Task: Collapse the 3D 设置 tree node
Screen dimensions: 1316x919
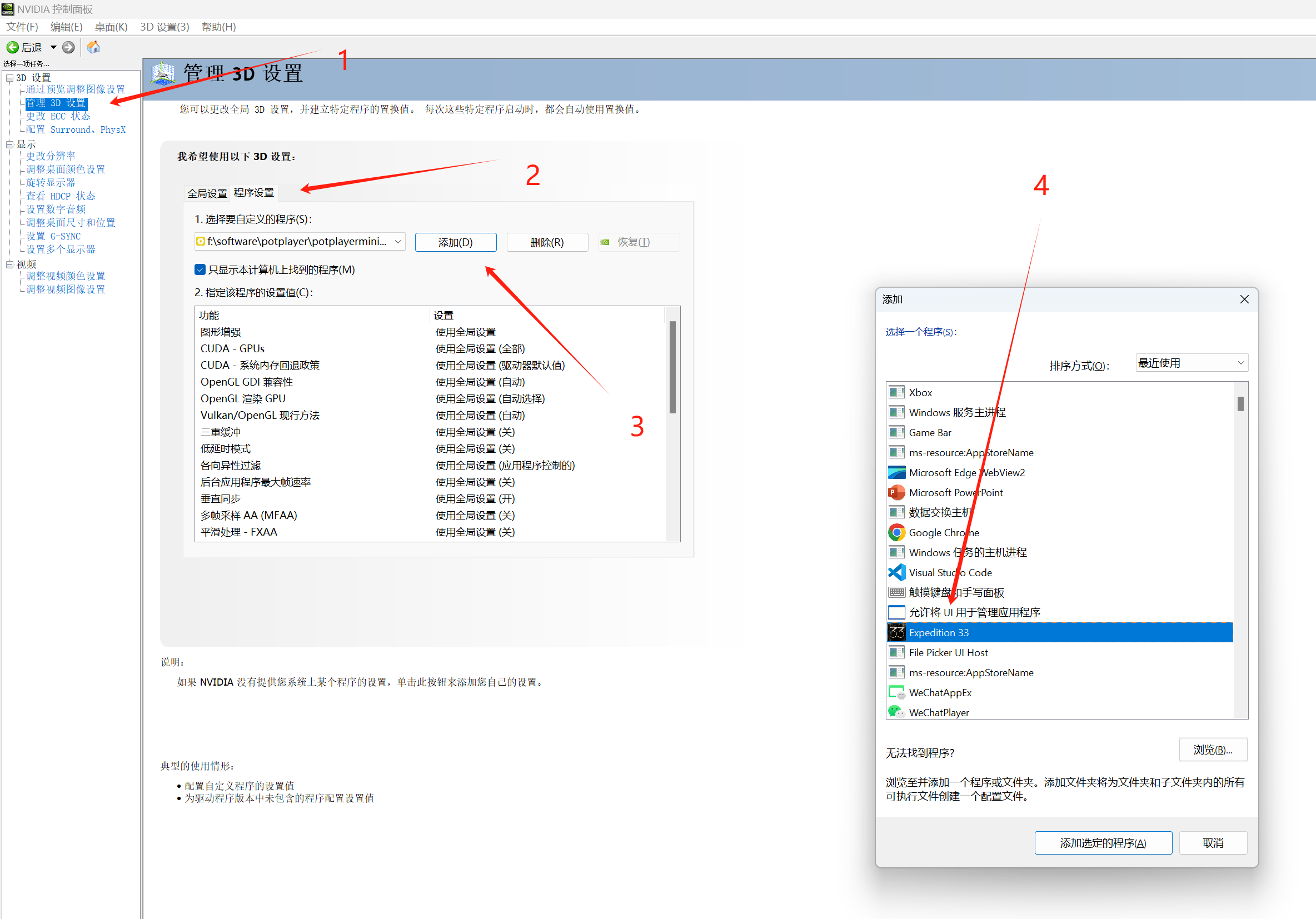Action: tap(10, 78)
